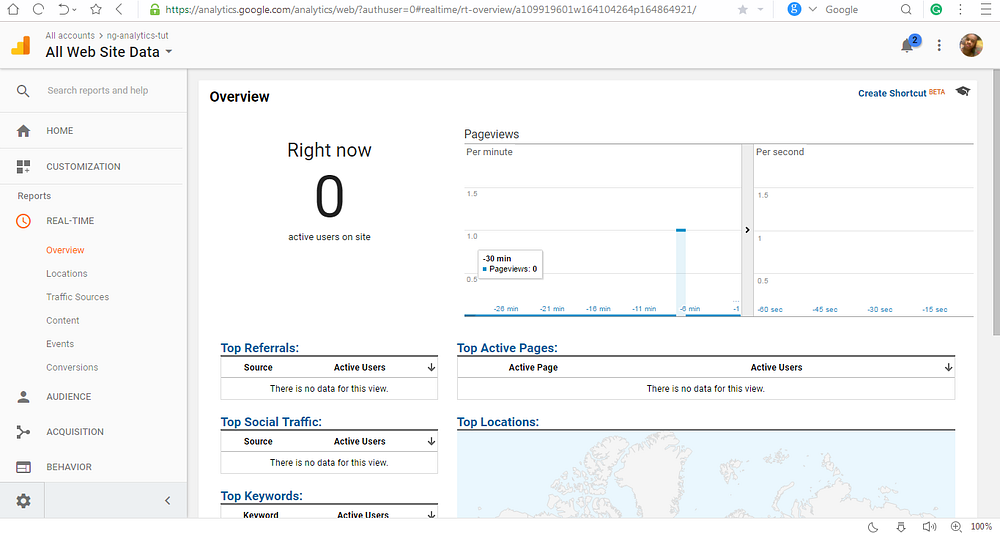Open the All Web Site Data view selector
Image resolution: width=1000 pixels, height=533 pixels.
[x=109, y=52]
